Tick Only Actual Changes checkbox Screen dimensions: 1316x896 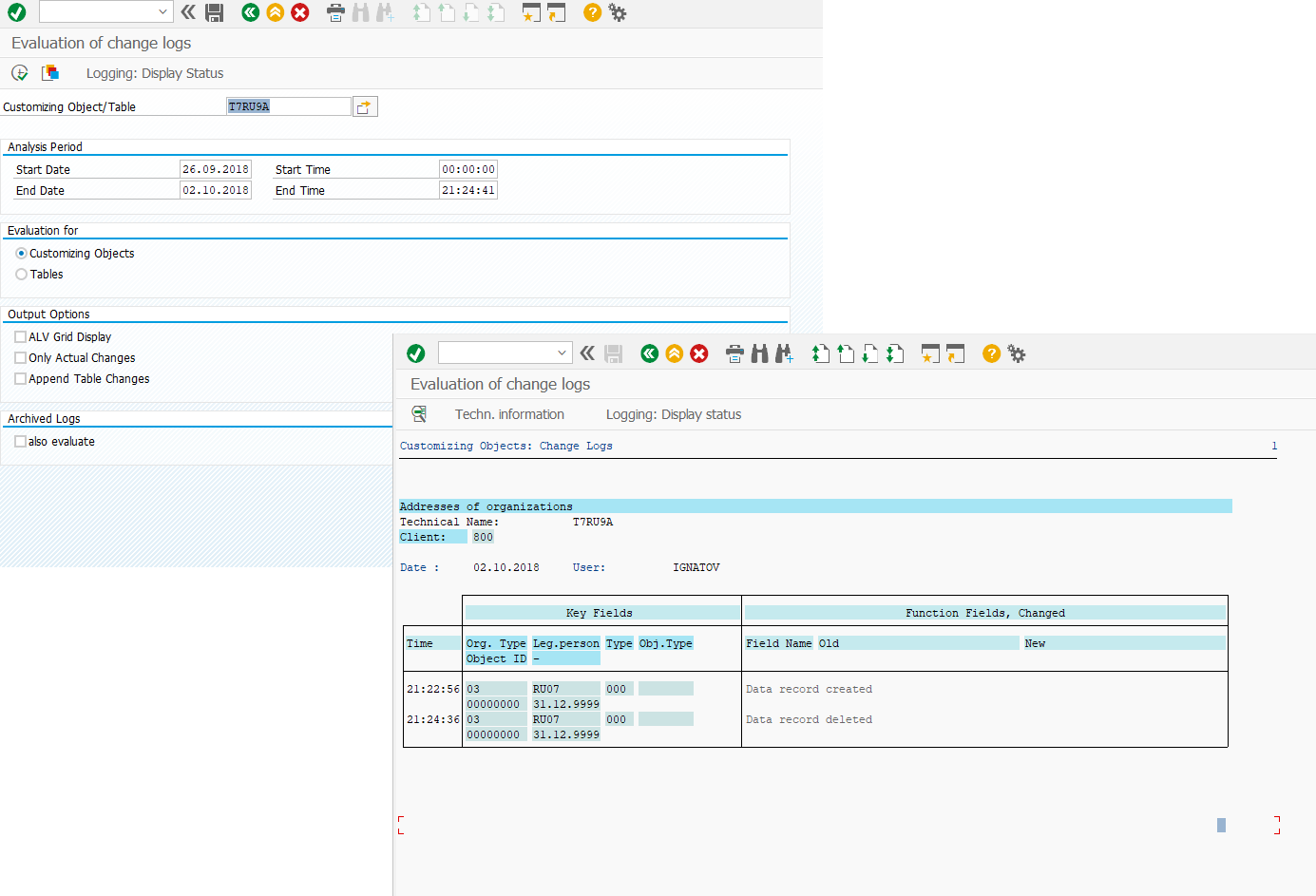[20, 358]
